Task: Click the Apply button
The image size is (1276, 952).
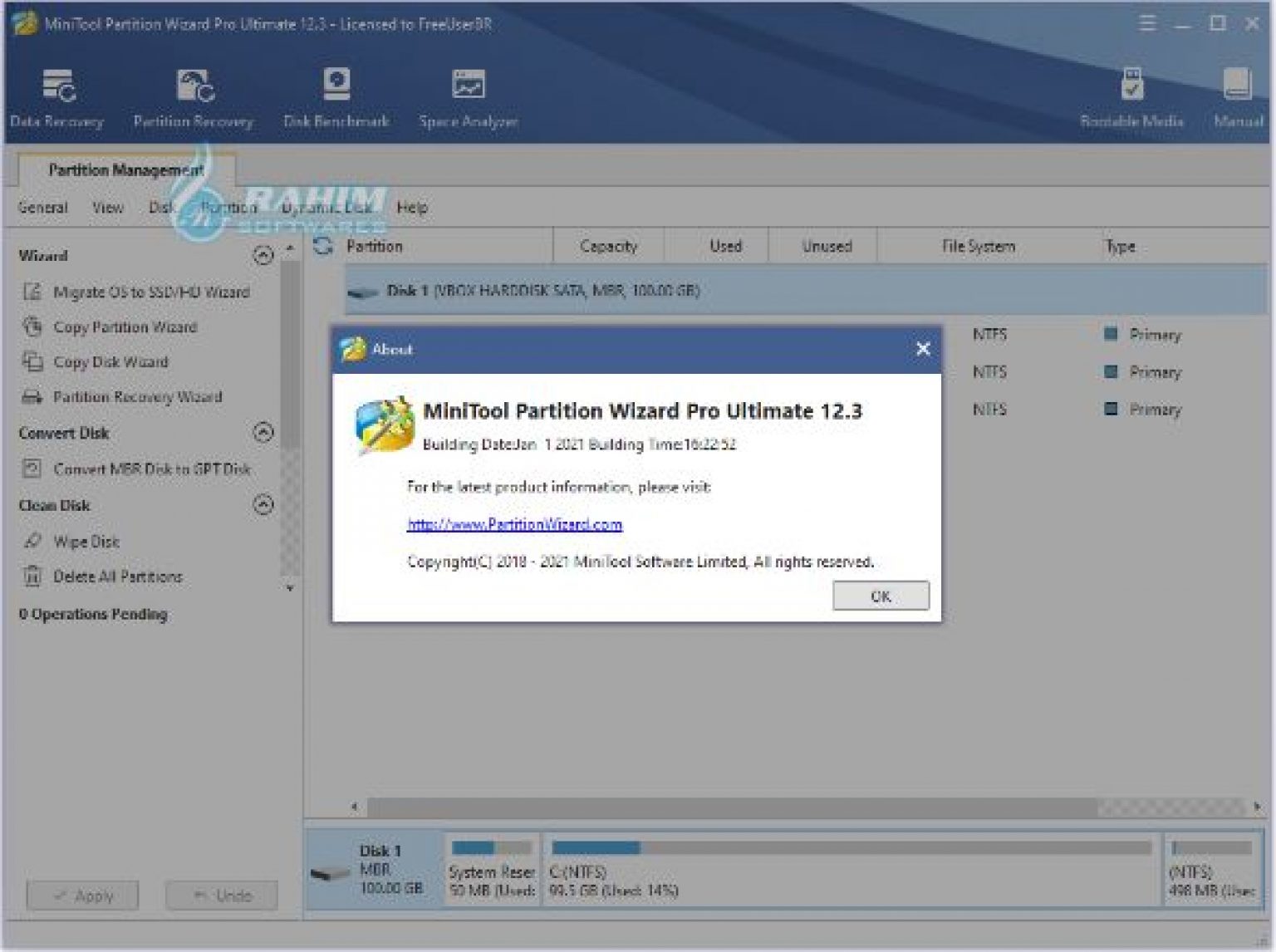Action: click(x=82, y=896)
